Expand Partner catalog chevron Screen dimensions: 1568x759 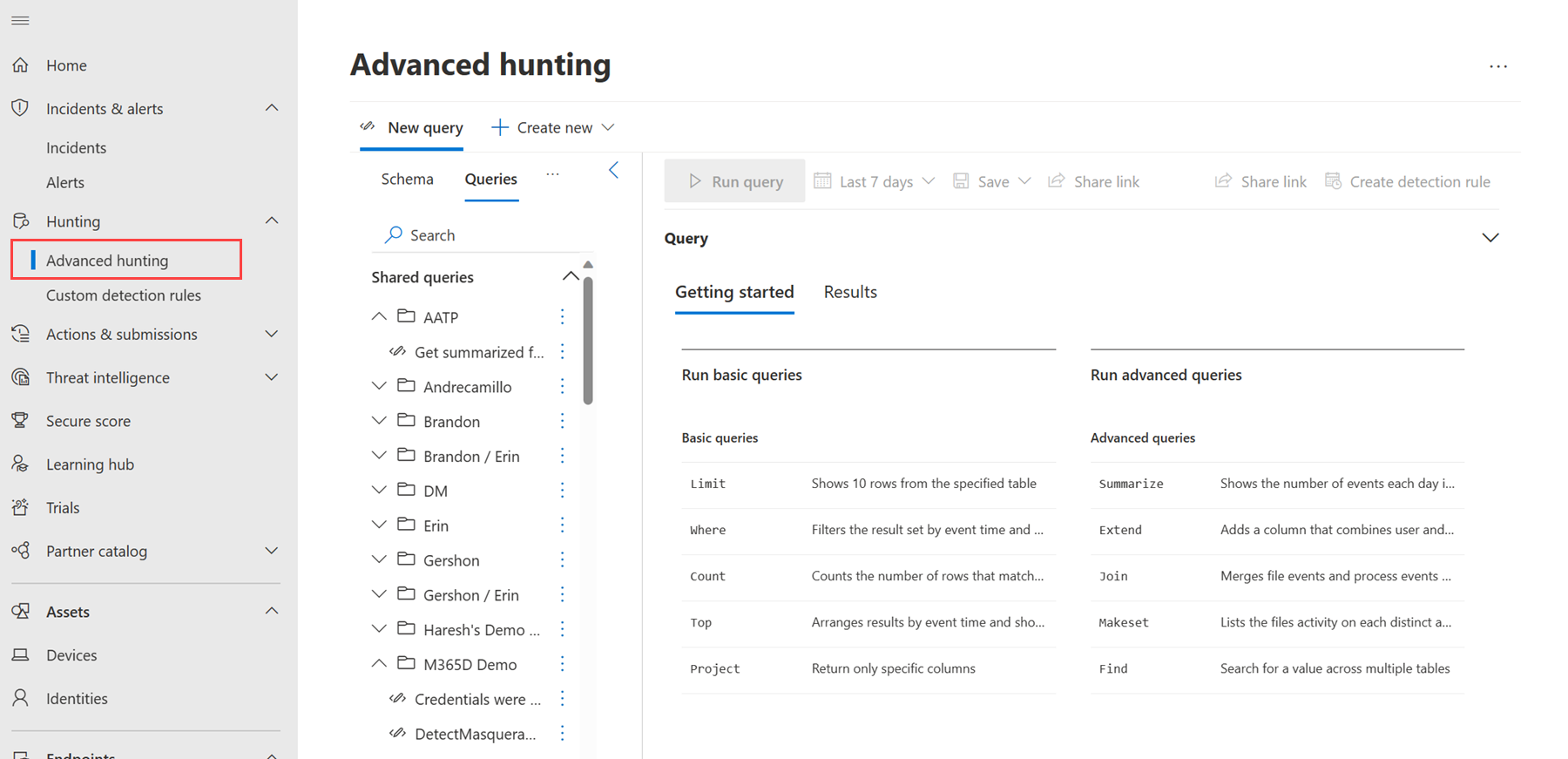tap(272, 551)
